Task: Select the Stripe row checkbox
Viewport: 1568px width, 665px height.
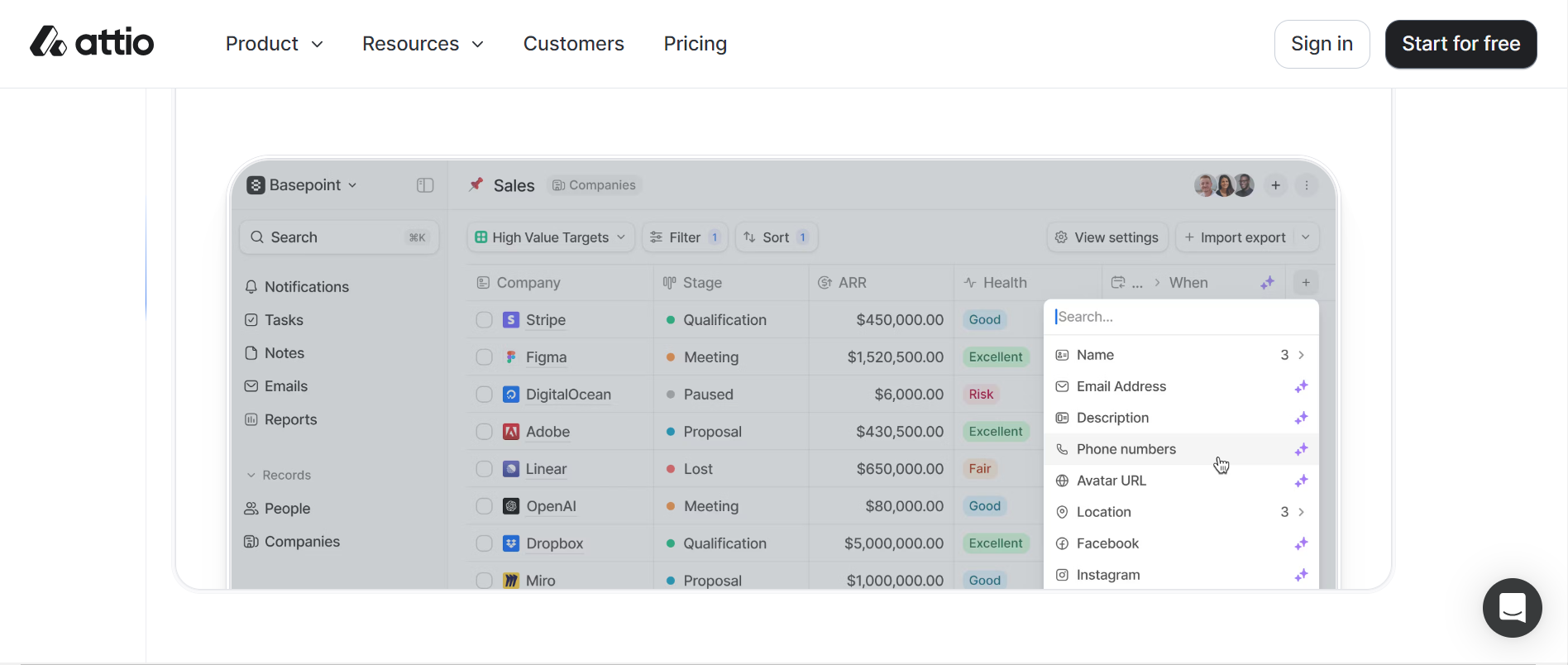Action: click(484, 319)
